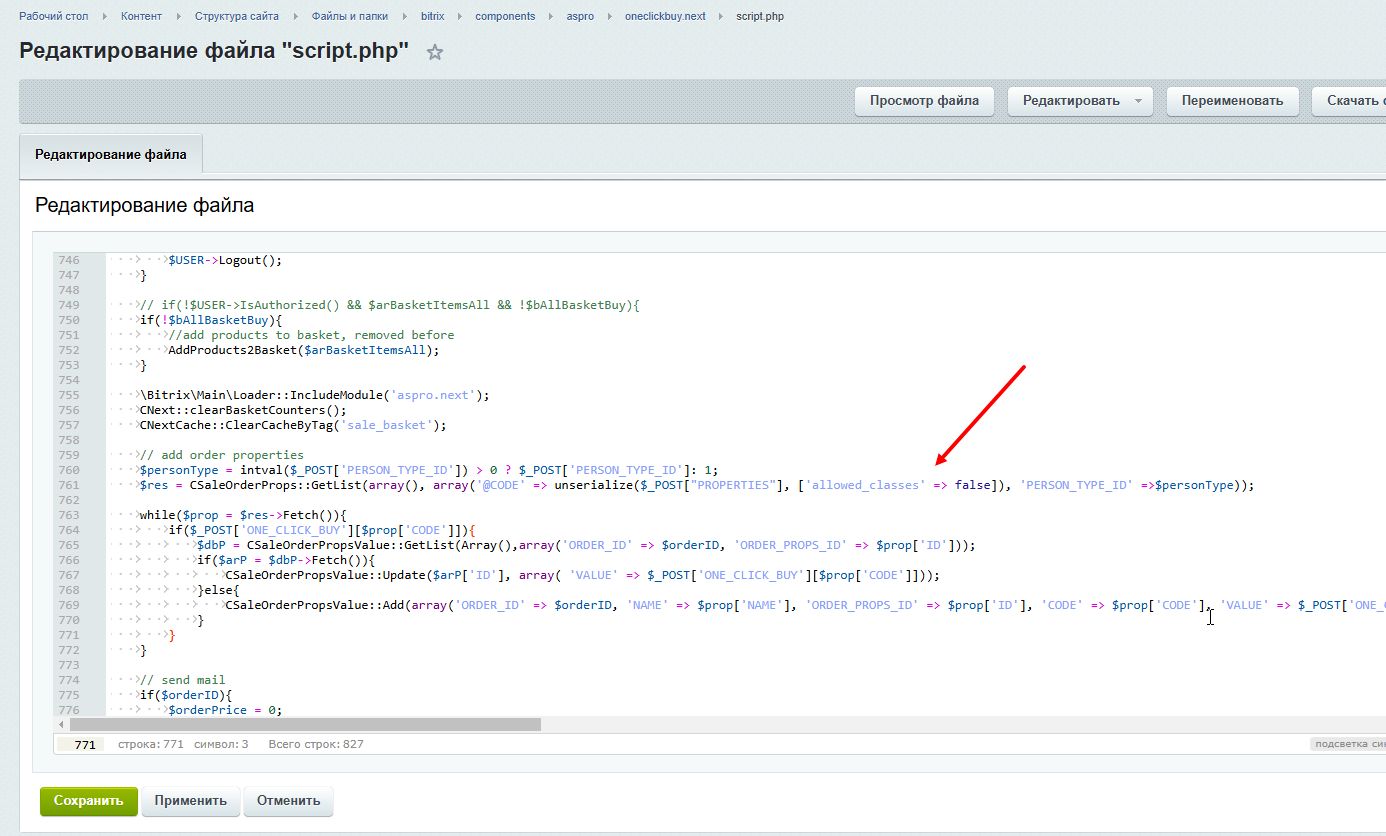The width and height of the screenshot is (1386, 836).
Task: Click the arrow after Структура сайта breadcrumb
Action: pos(297,17)
